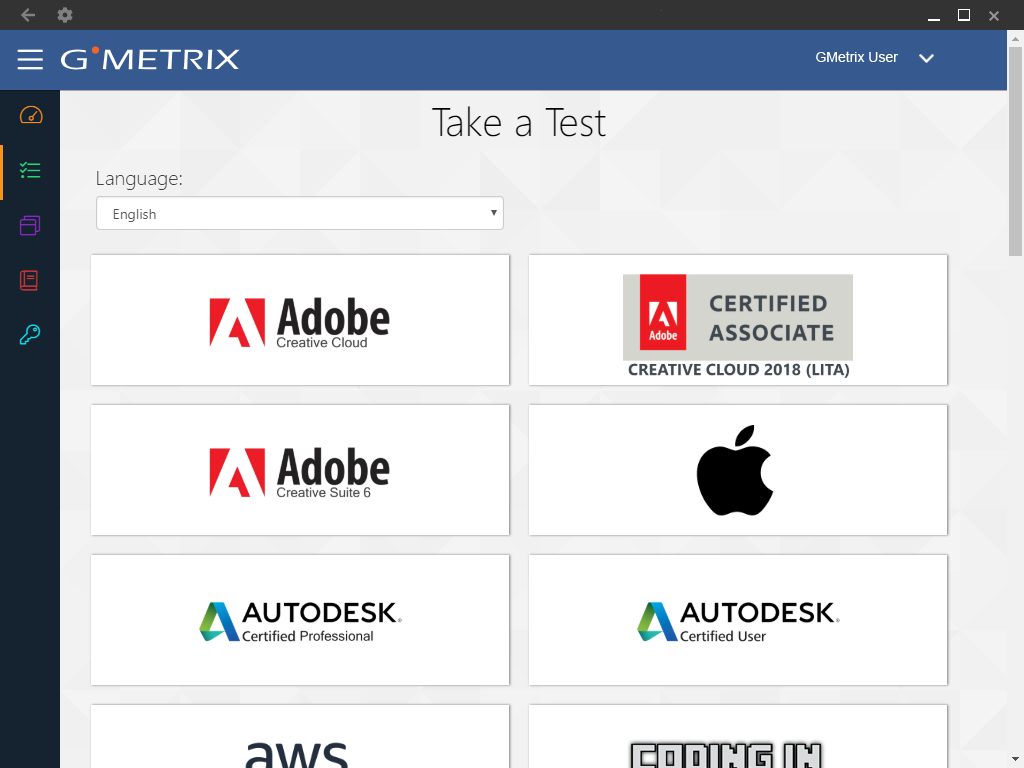
Task: Click the vertical scrollbar thumb
Action: tap(1015, 152)
